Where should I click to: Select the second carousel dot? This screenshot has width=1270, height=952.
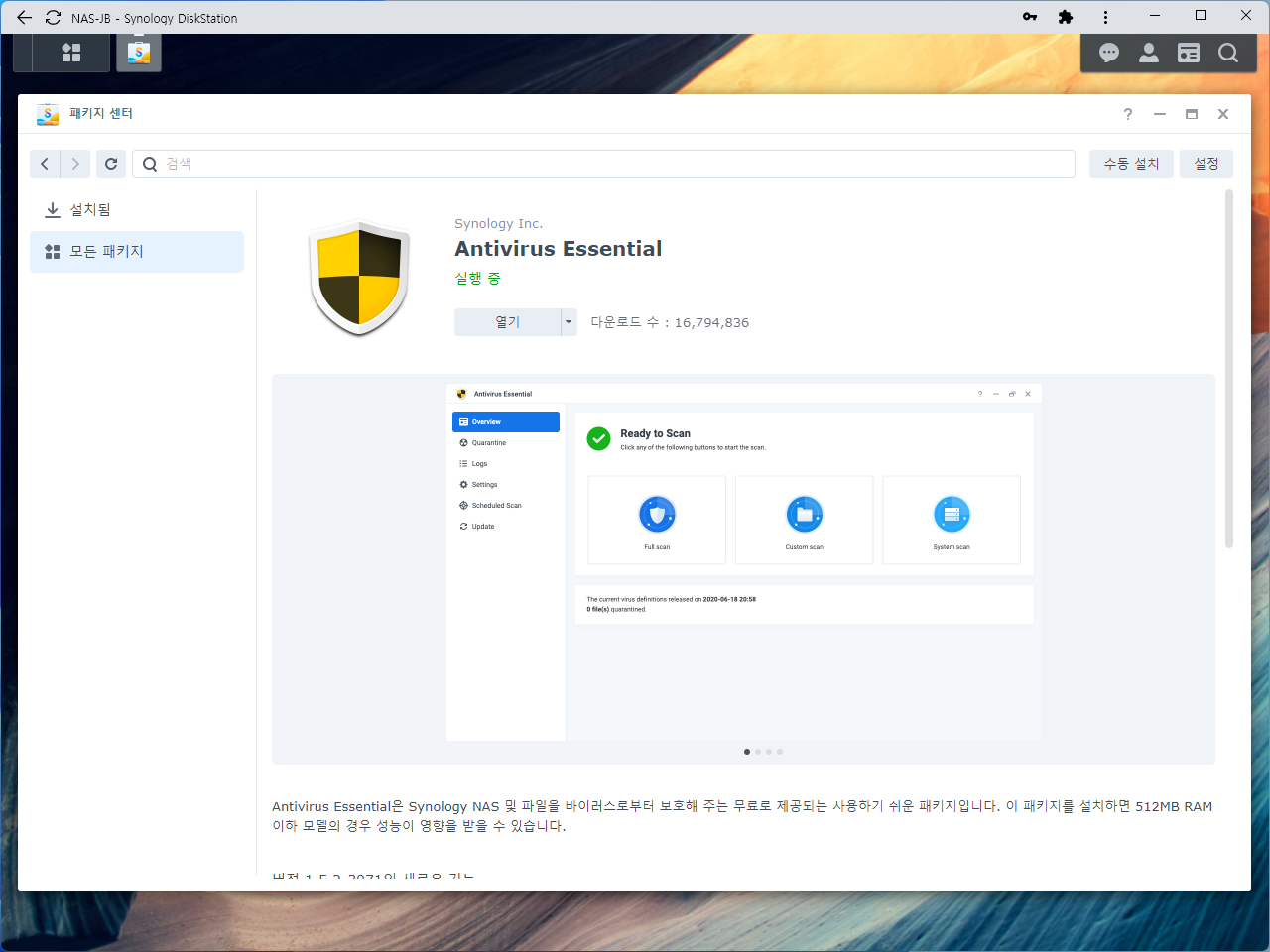(758, 752)
